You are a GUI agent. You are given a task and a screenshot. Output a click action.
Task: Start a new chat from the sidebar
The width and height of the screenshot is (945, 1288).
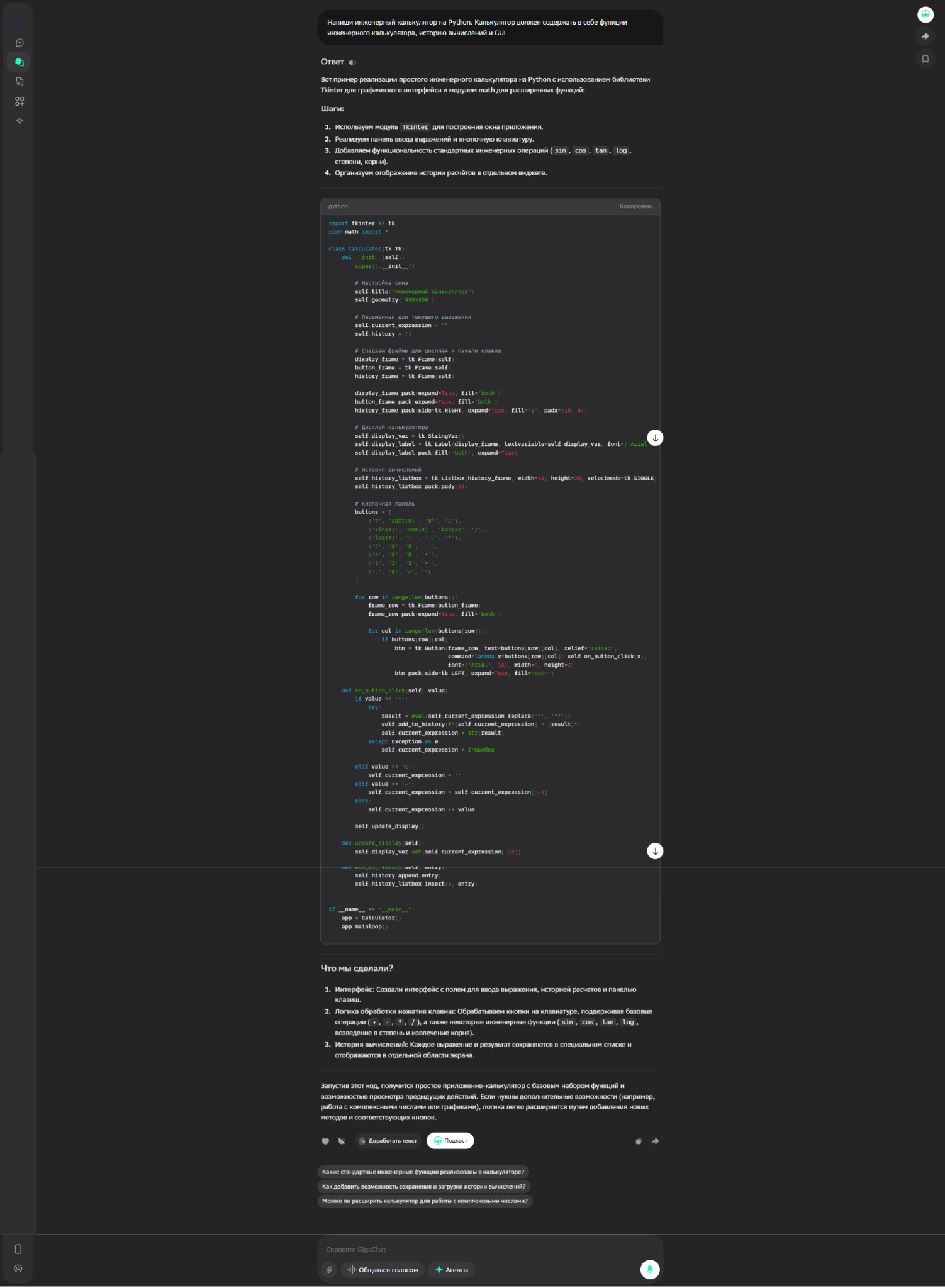pyautogui.click(x=20, y=43)
